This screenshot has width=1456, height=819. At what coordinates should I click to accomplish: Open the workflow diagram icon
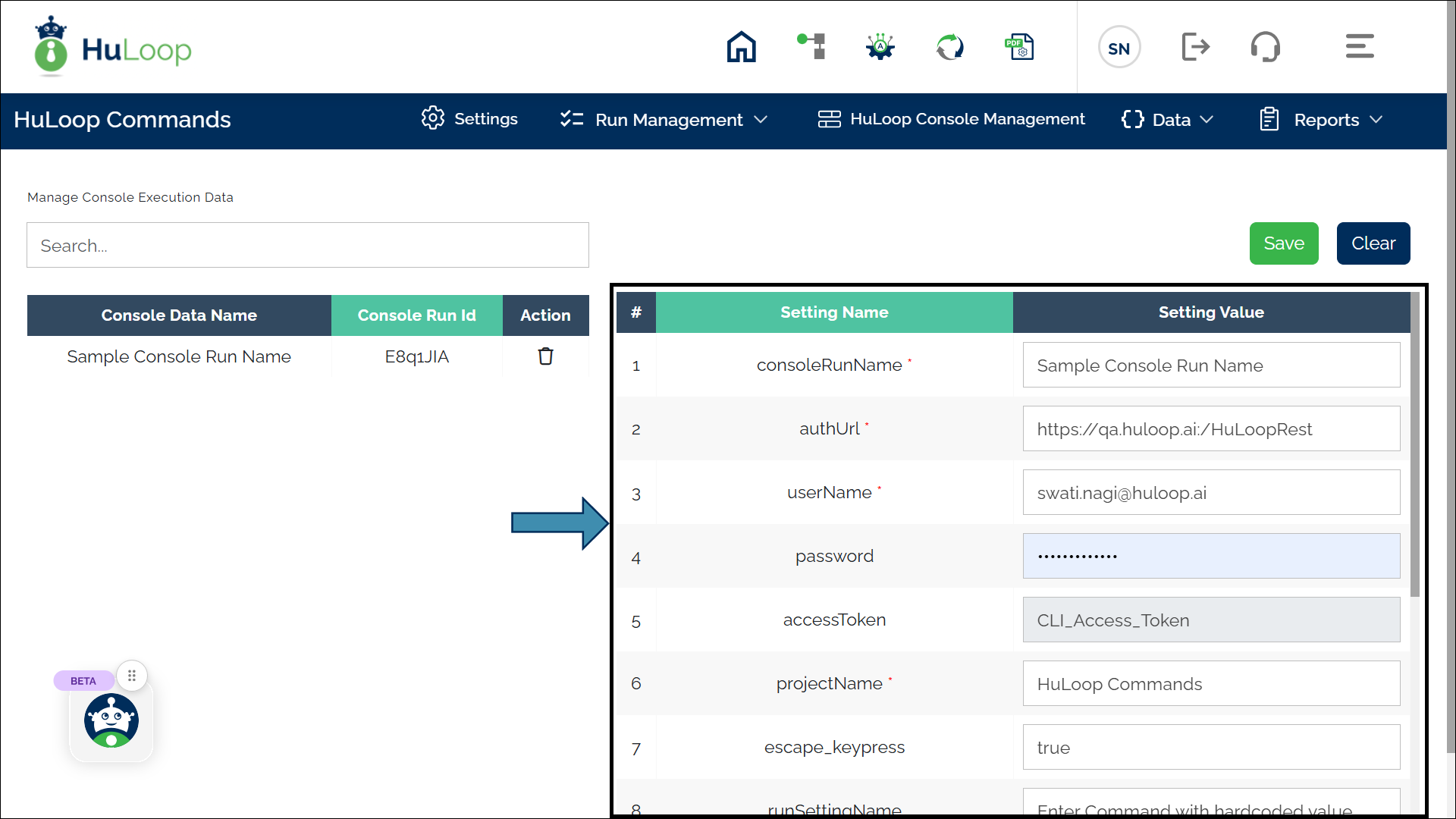[811, 46]
